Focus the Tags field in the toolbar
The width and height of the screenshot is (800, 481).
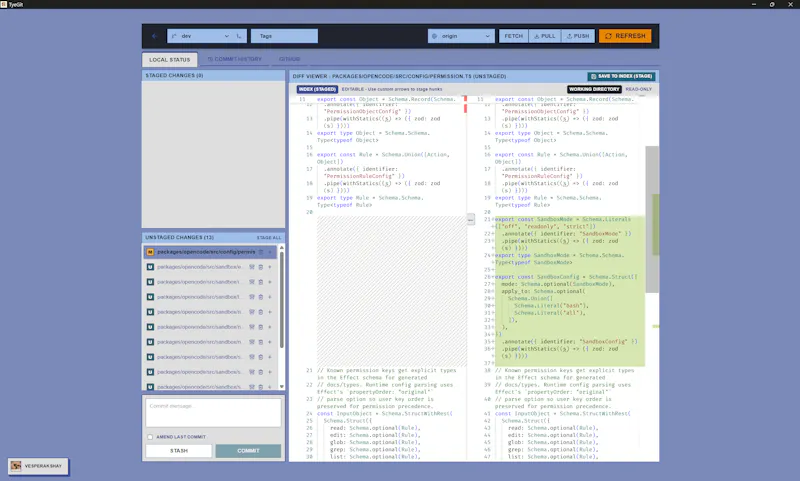pyautogui.click(x=284, y=36)
